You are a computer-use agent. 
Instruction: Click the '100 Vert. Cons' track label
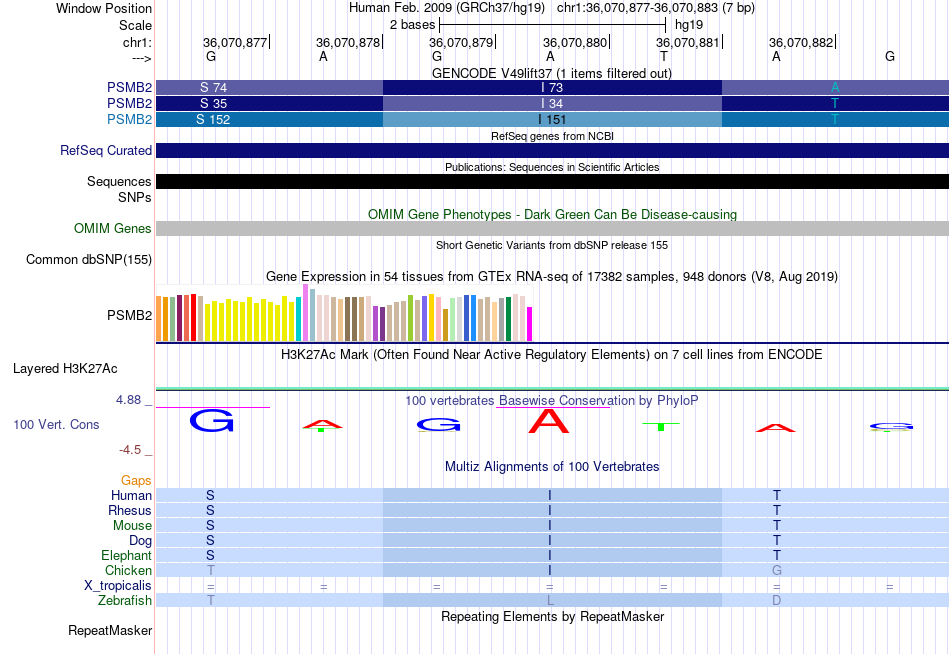56,424
